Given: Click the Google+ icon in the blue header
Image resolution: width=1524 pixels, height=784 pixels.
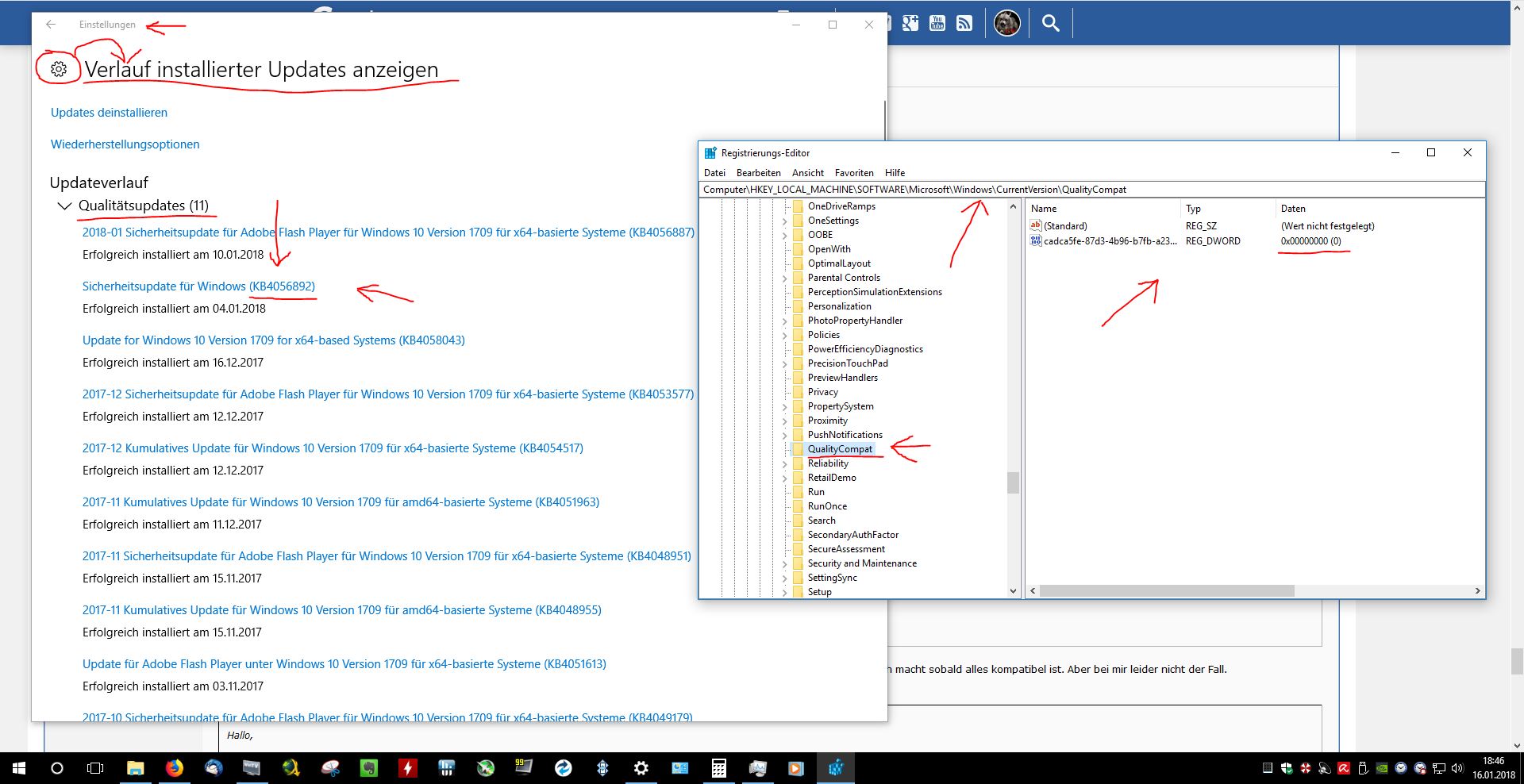Looking at the screenshot, I should click(910, 23).
